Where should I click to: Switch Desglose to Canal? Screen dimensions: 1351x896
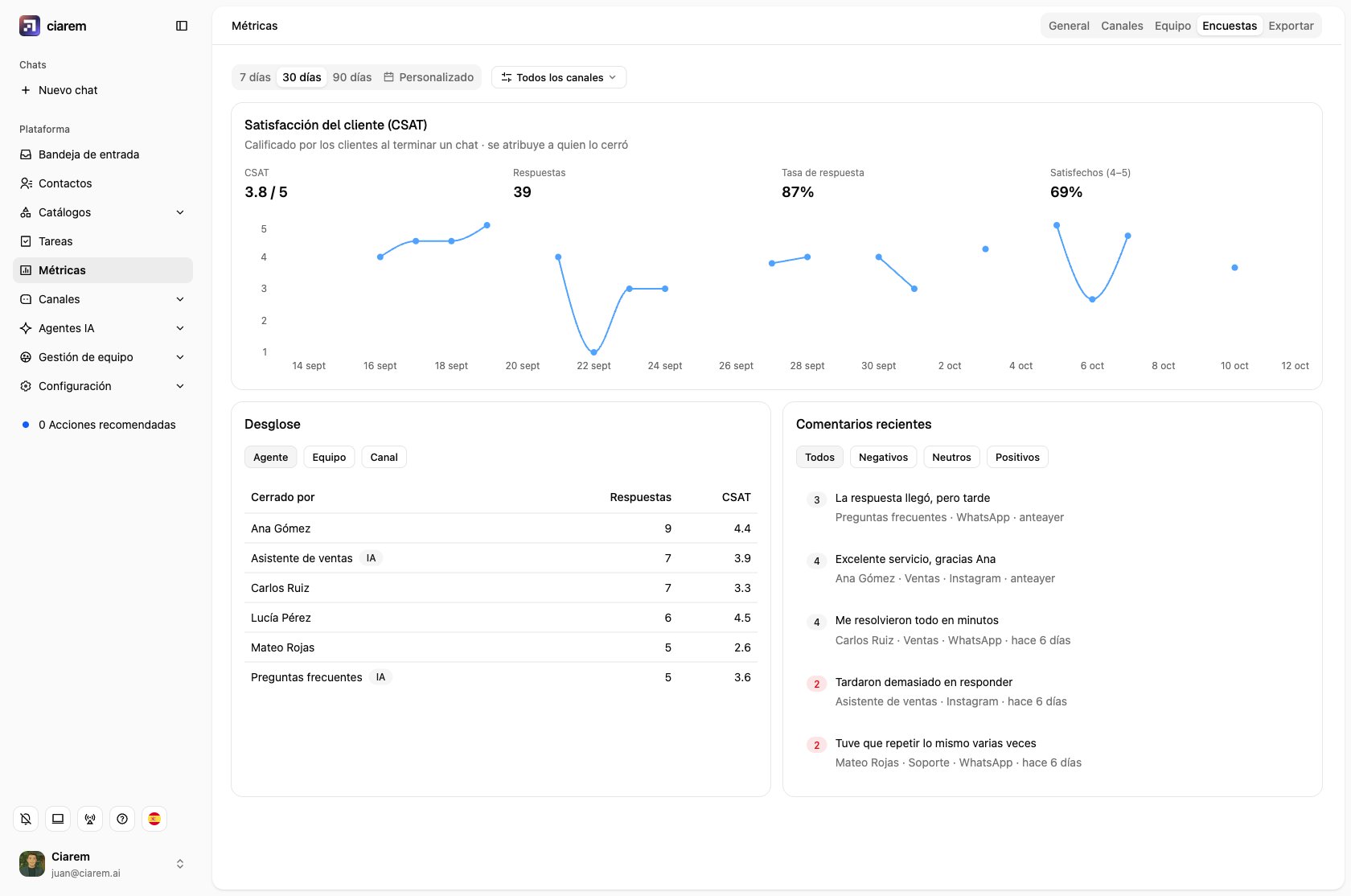click(x=384, y=457)
